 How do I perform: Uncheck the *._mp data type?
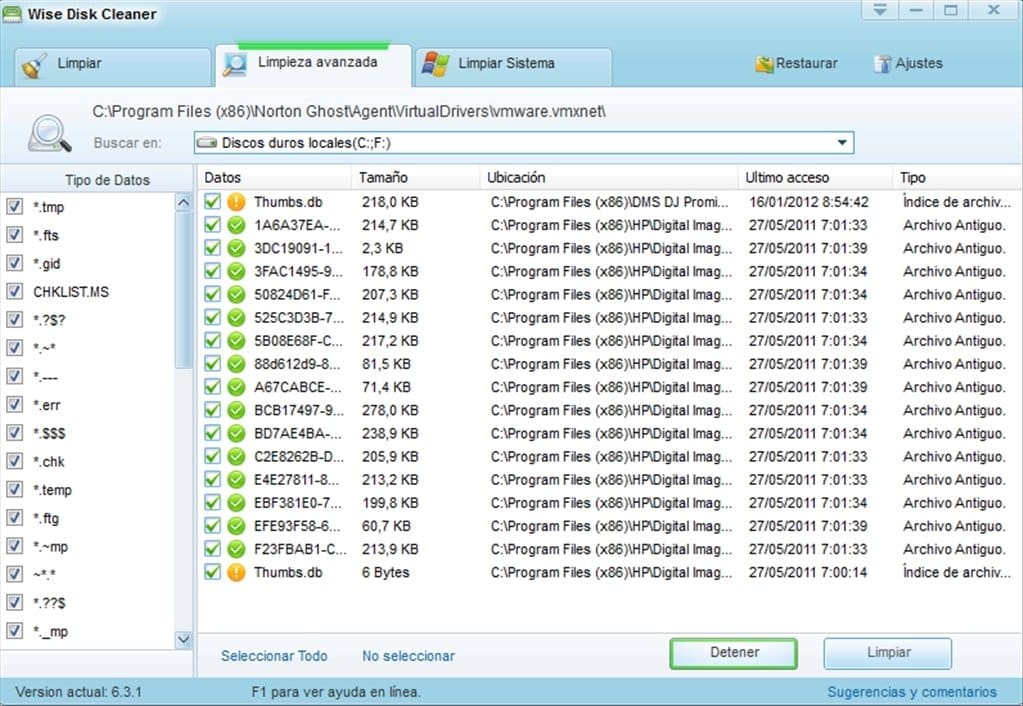point(14,631)
